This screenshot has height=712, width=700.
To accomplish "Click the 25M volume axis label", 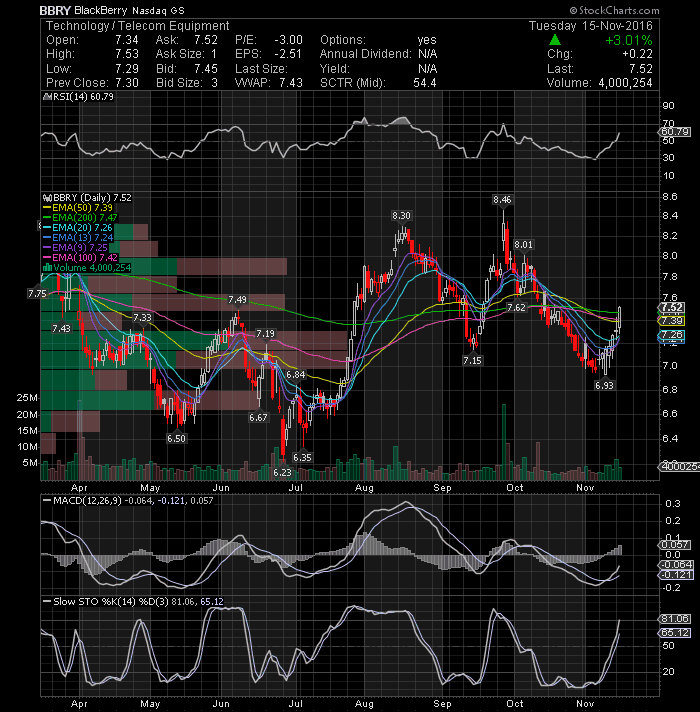I will point(27,398).
